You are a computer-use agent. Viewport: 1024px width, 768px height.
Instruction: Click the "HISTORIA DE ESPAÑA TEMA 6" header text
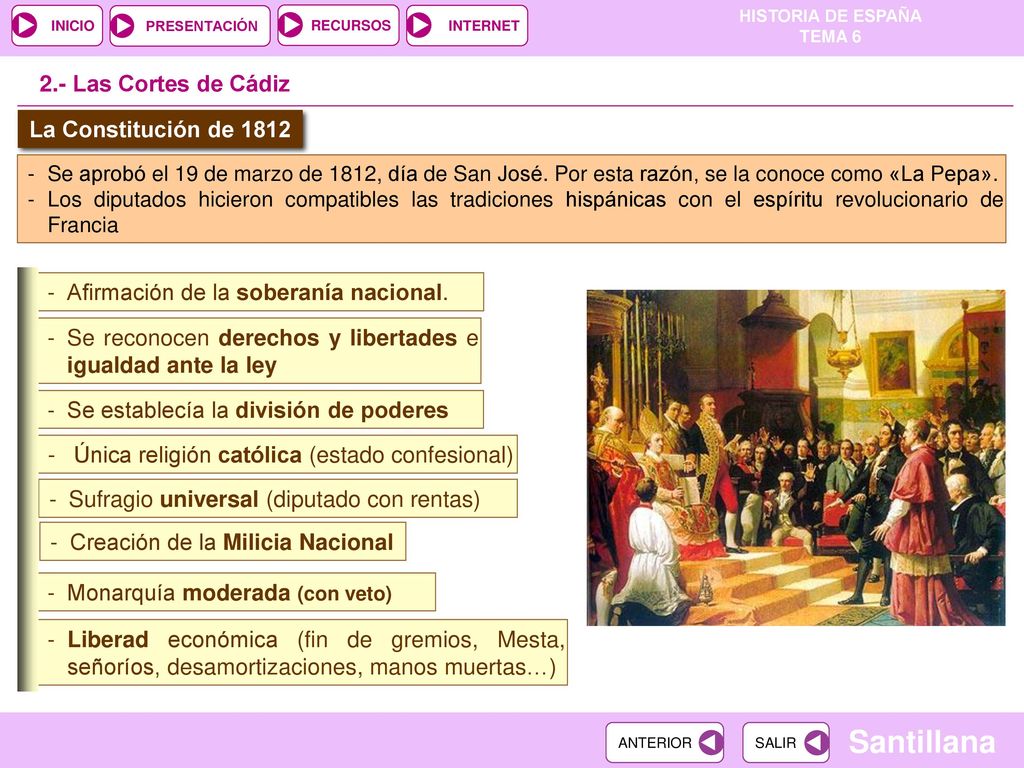click(x=830, y=26)
